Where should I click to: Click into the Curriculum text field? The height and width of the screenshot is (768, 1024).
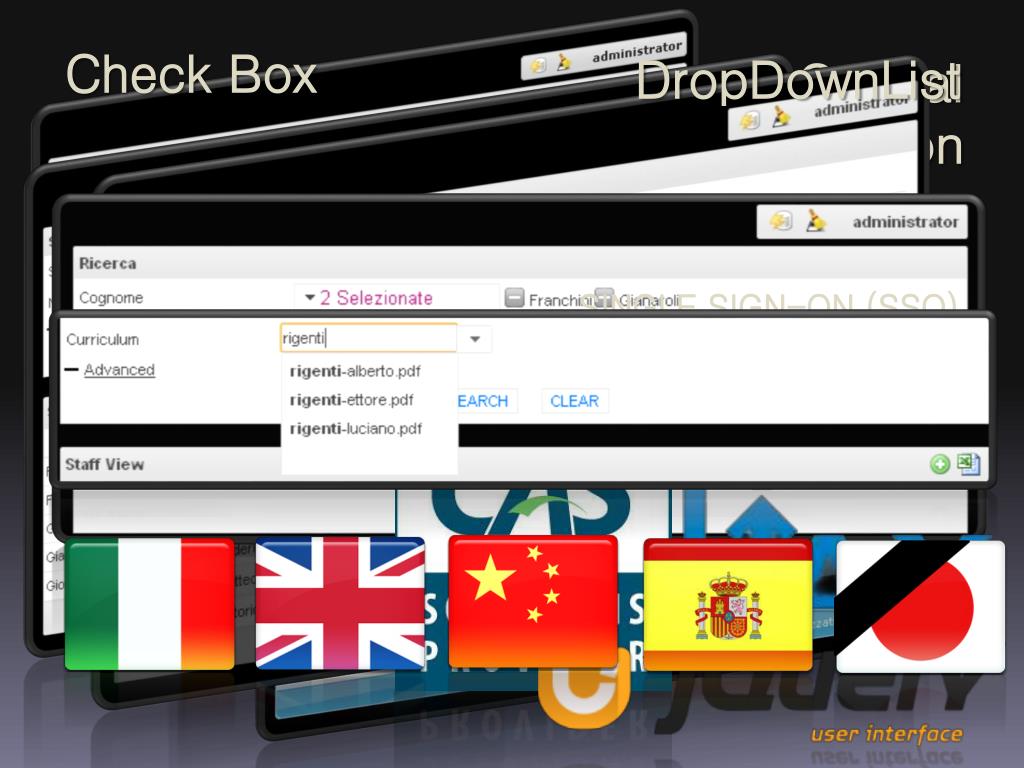click(x=369, y=338)
